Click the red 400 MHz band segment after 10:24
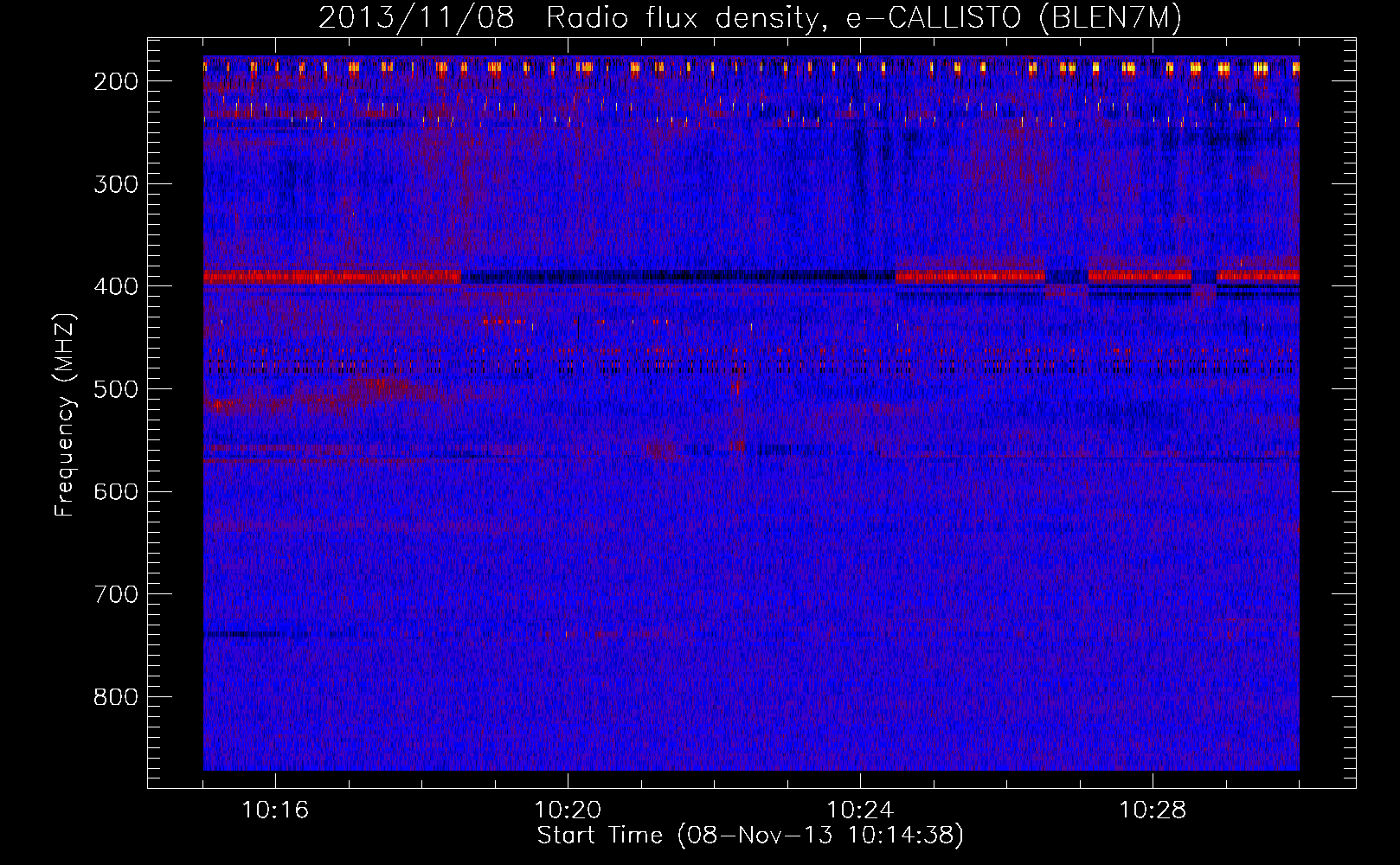The width and height of the screenshot is (1400, 865). [970, 276]
